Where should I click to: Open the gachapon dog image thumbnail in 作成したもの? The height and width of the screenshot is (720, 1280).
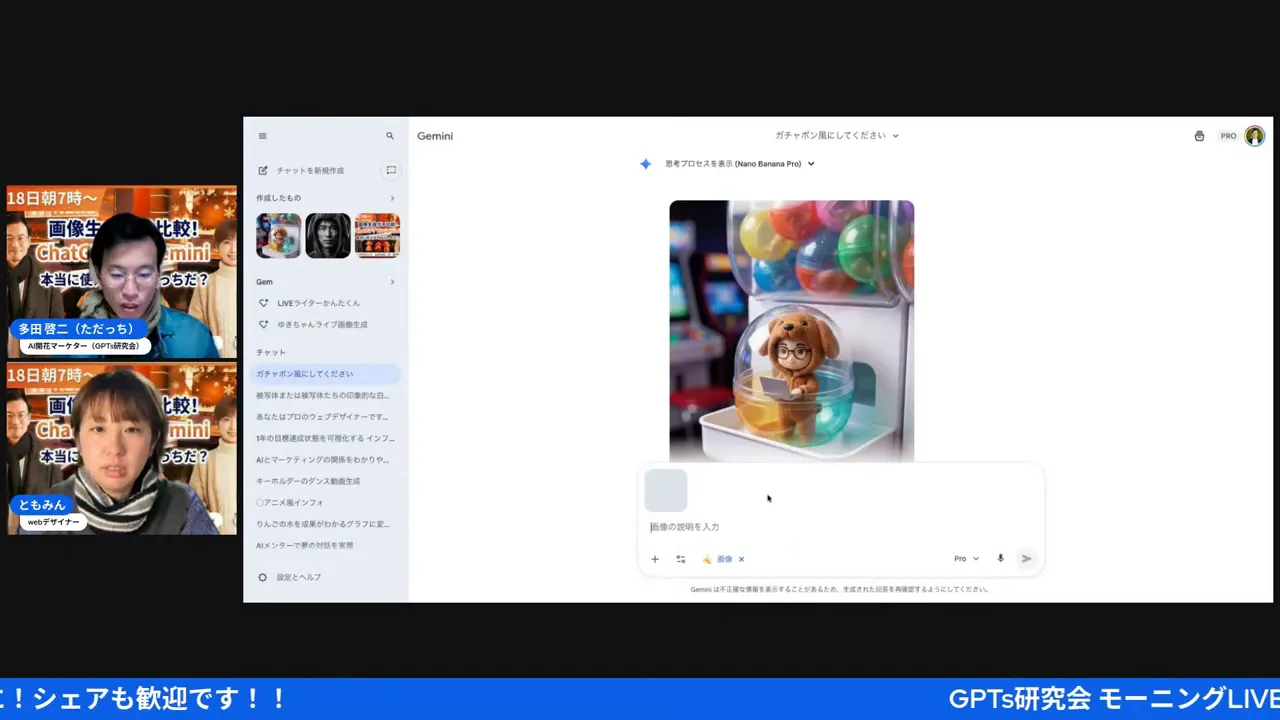(x=278, y=235)
